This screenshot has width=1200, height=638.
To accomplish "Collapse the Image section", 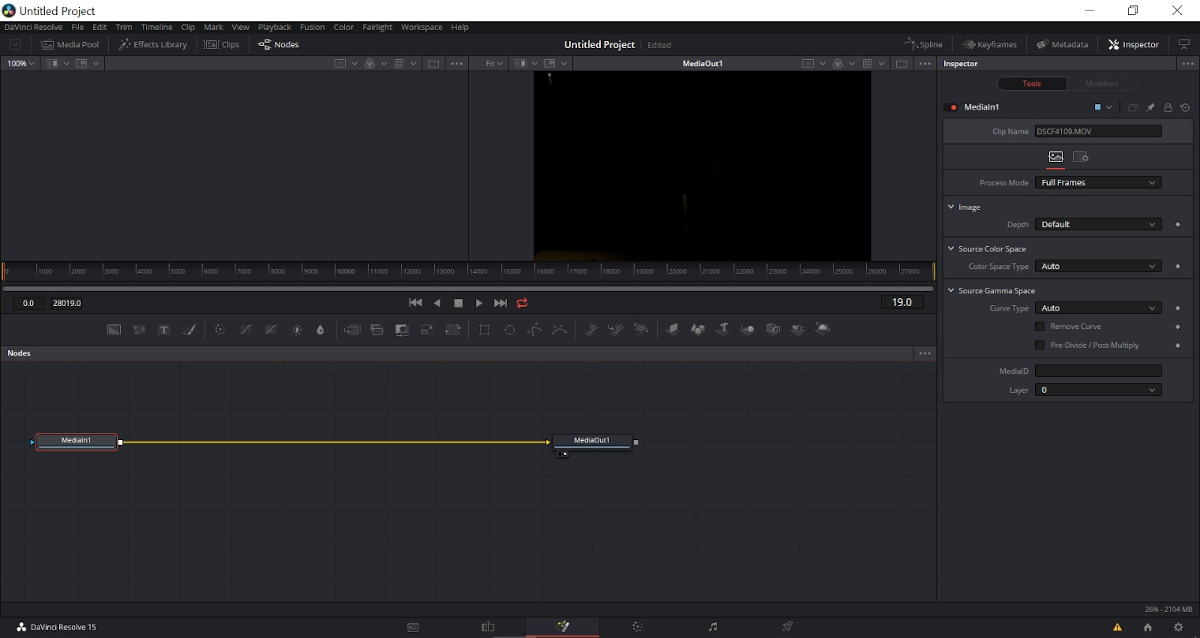I will [x=951, y=207].
